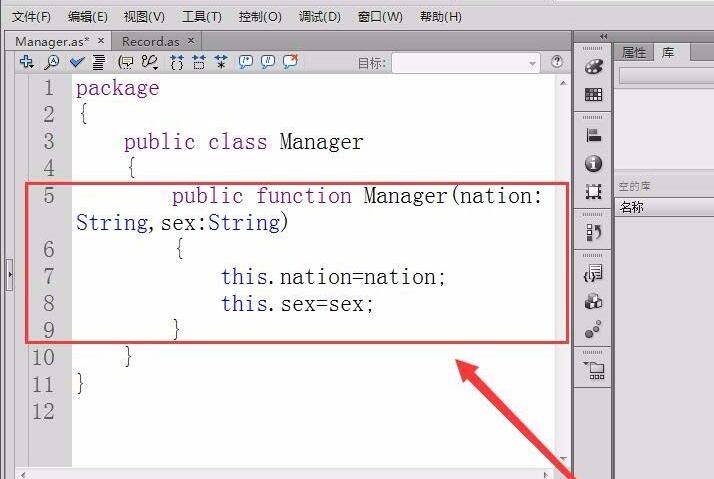The image size is (714, 479).
Task: Open the 编辑(E) menu
Action: coord(87,17)
